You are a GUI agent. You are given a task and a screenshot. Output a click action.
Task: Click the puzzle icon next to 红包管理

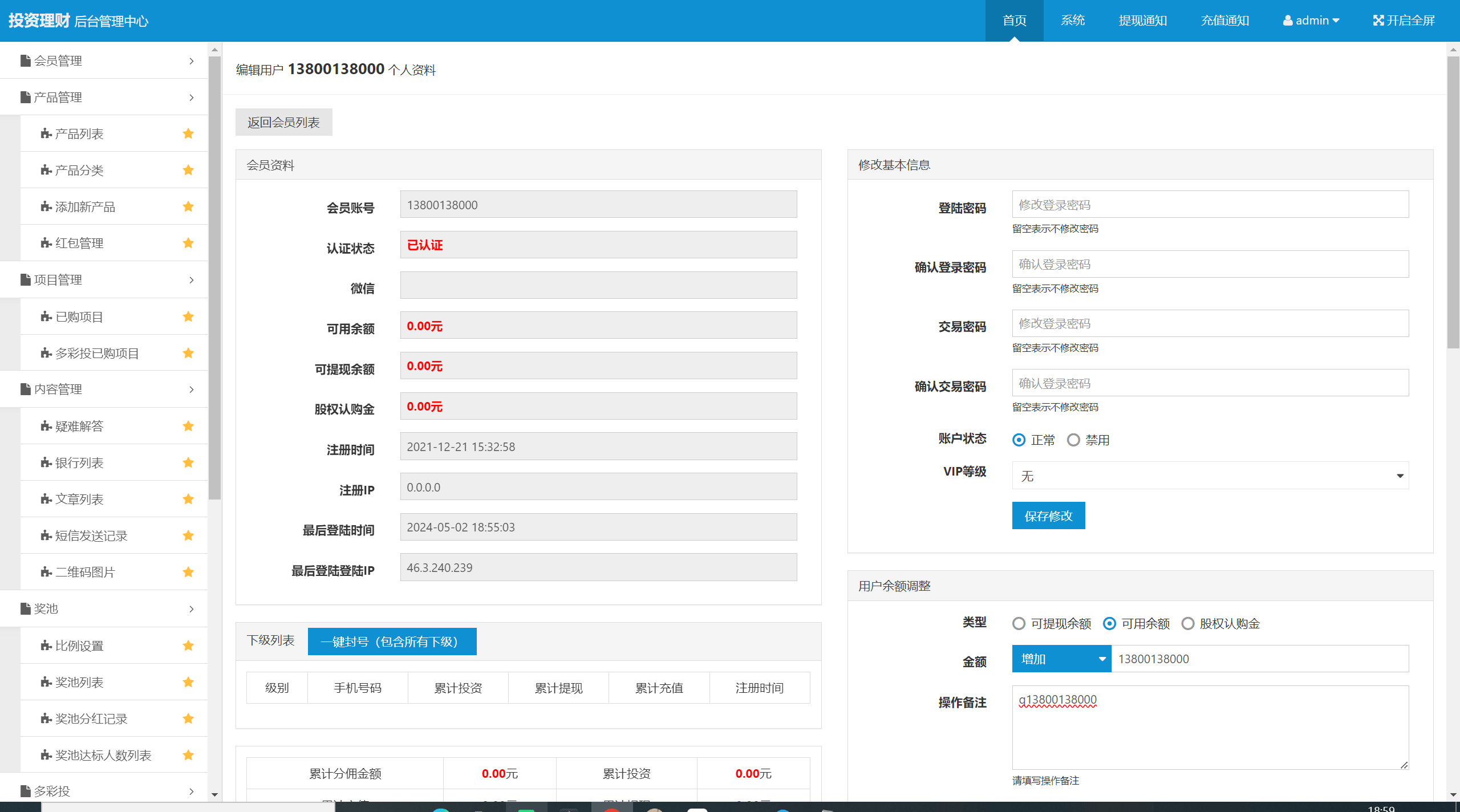pos(46,243)
